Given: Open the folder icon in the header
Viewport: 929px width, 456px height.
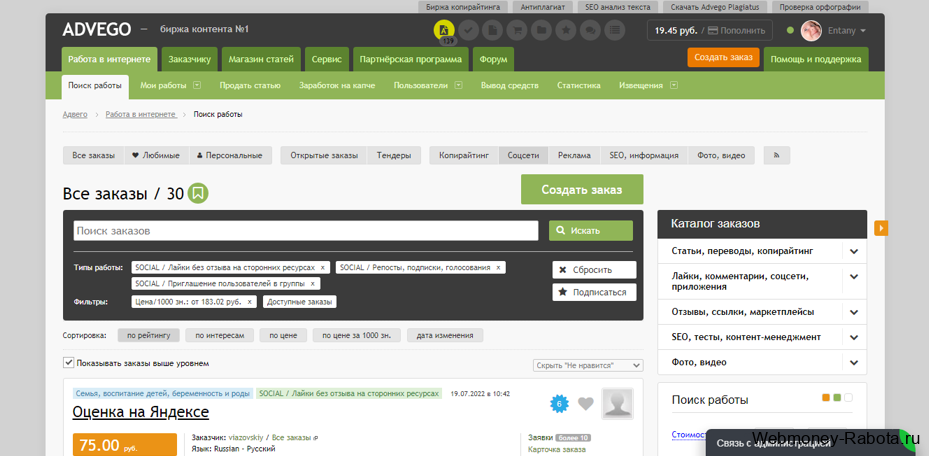Looking at the screenshot, I should tap(541, 30).
